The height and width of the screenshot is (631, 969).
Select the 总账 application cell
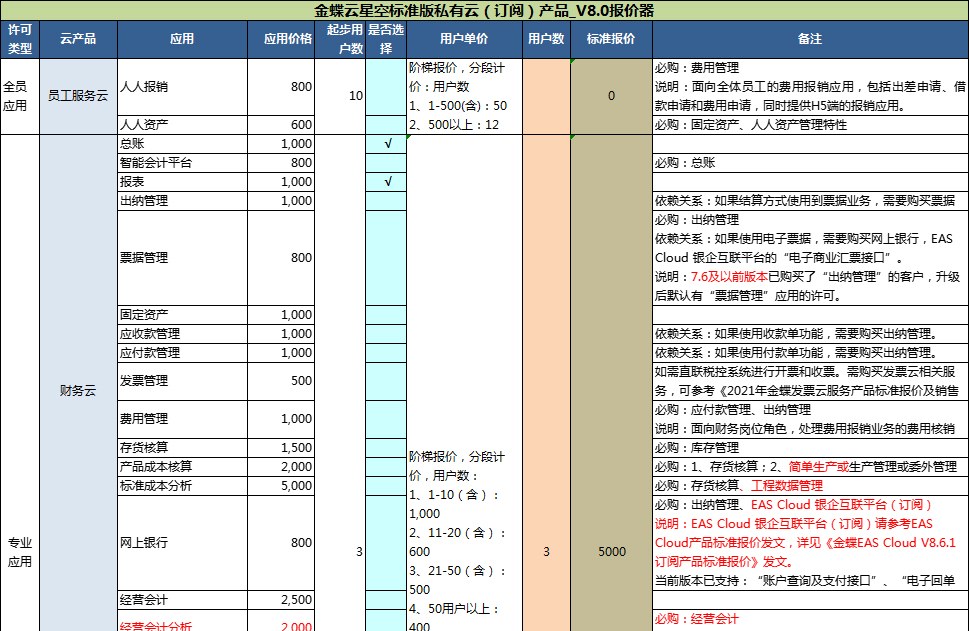coord(182,144)
